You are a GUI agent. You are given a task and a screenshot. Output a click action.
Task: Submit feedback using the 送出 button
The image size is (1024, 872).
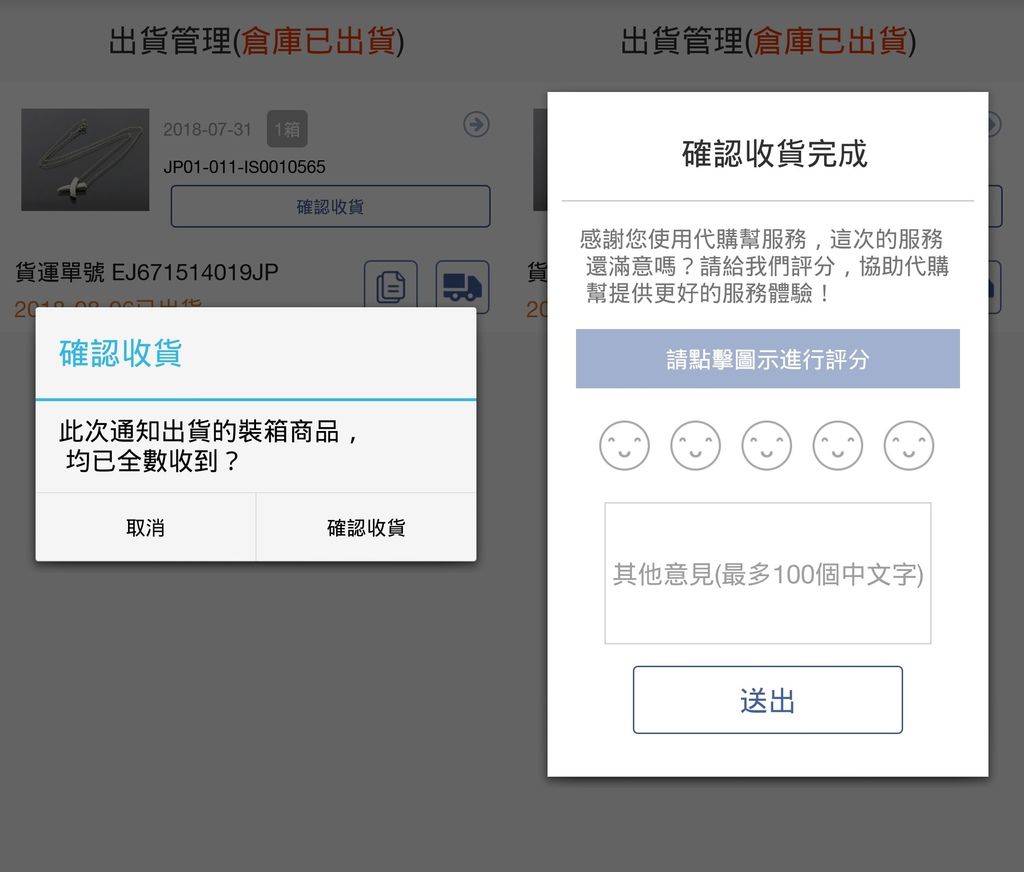point(766,700)
